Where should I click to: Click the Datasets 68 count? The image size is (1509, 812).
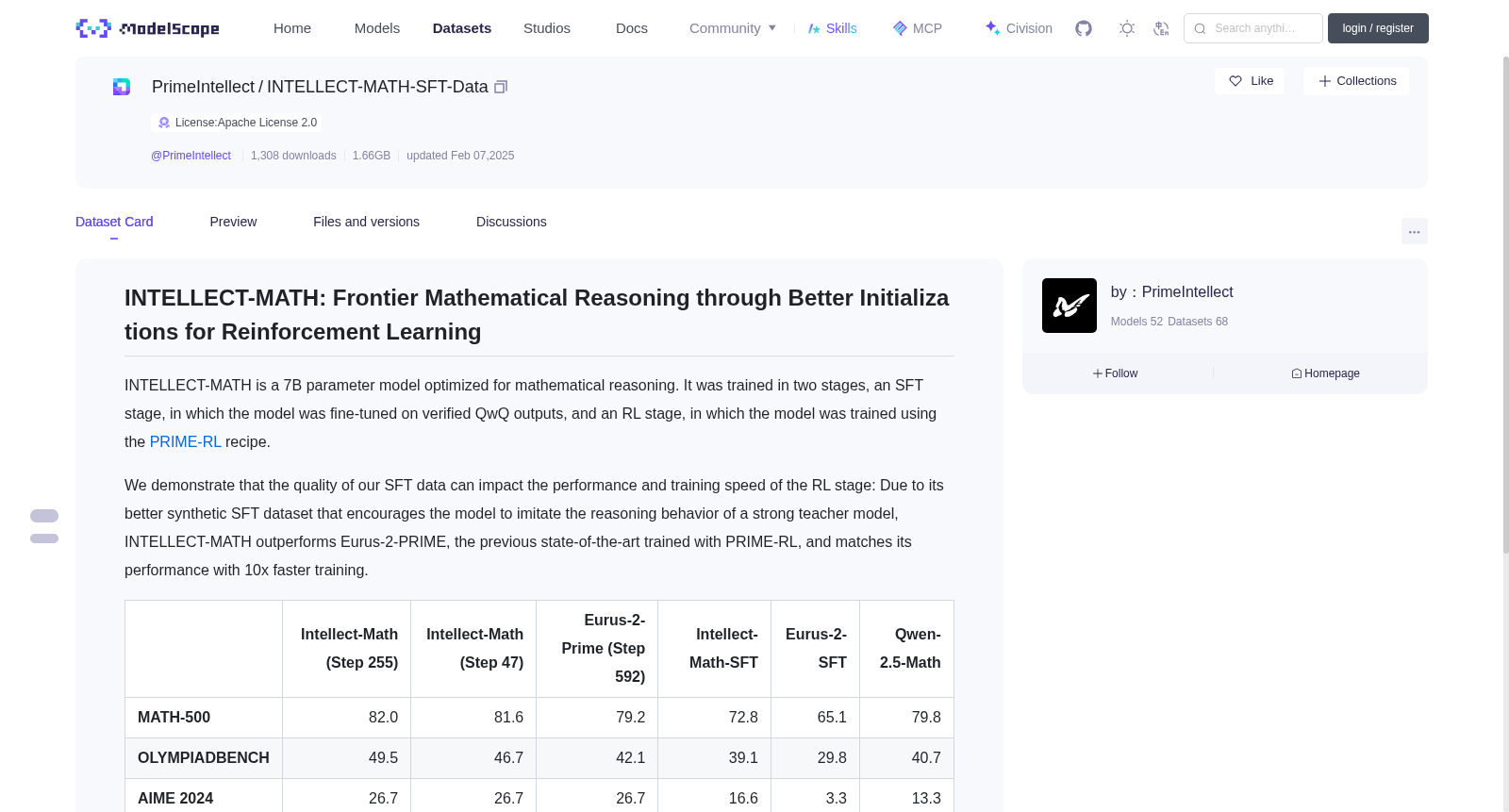click(1198, 322)
